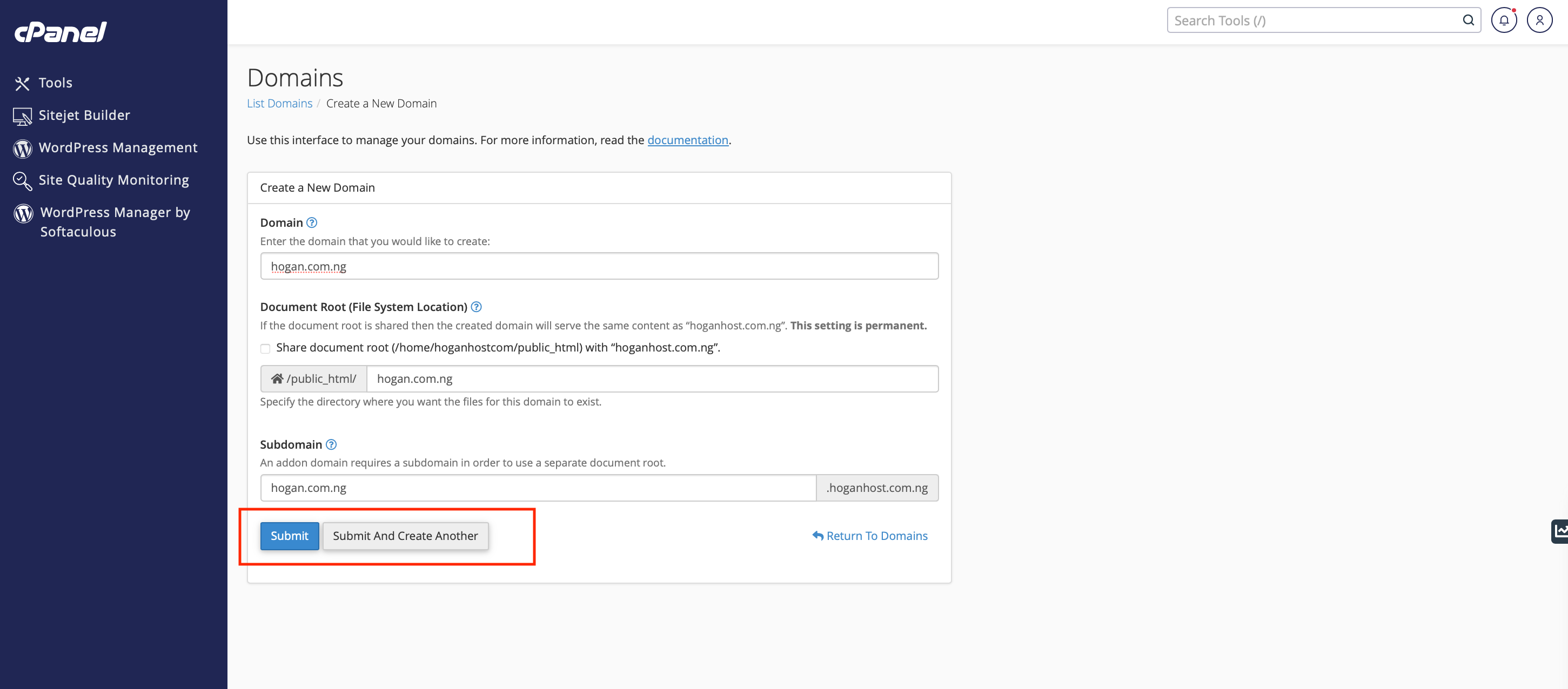The height and width of the screenshot is (689, 1568).
Task: Click the blue Submit button
Action: 290,536
